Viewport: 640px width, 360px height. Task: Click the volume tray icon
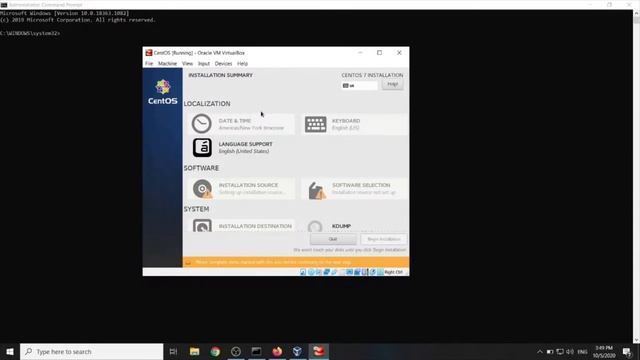(x=570, y=351)
